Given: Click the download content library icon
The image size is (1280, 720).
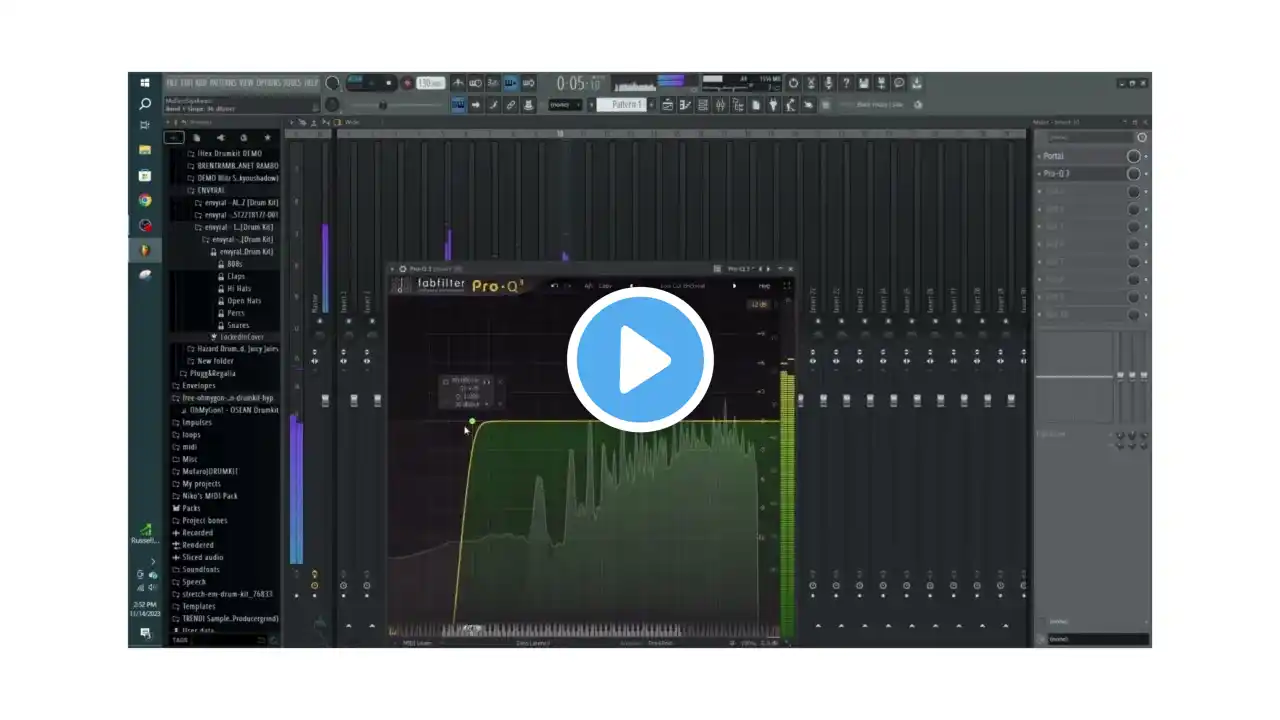Looking at the screenshot, I should pos(917,83).
